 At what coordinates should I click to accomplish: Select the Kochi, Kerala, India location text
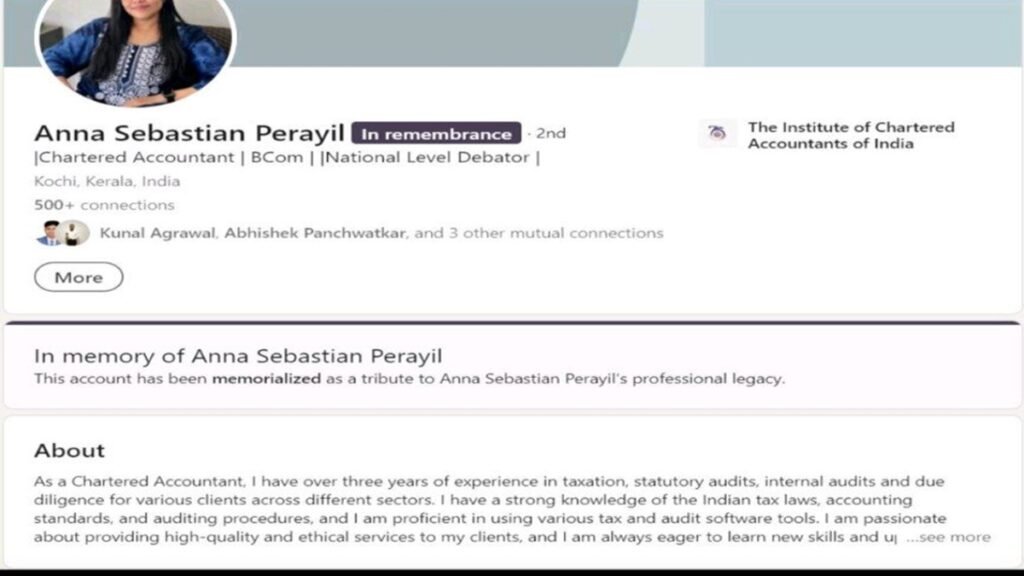click(x=108, y=181)
